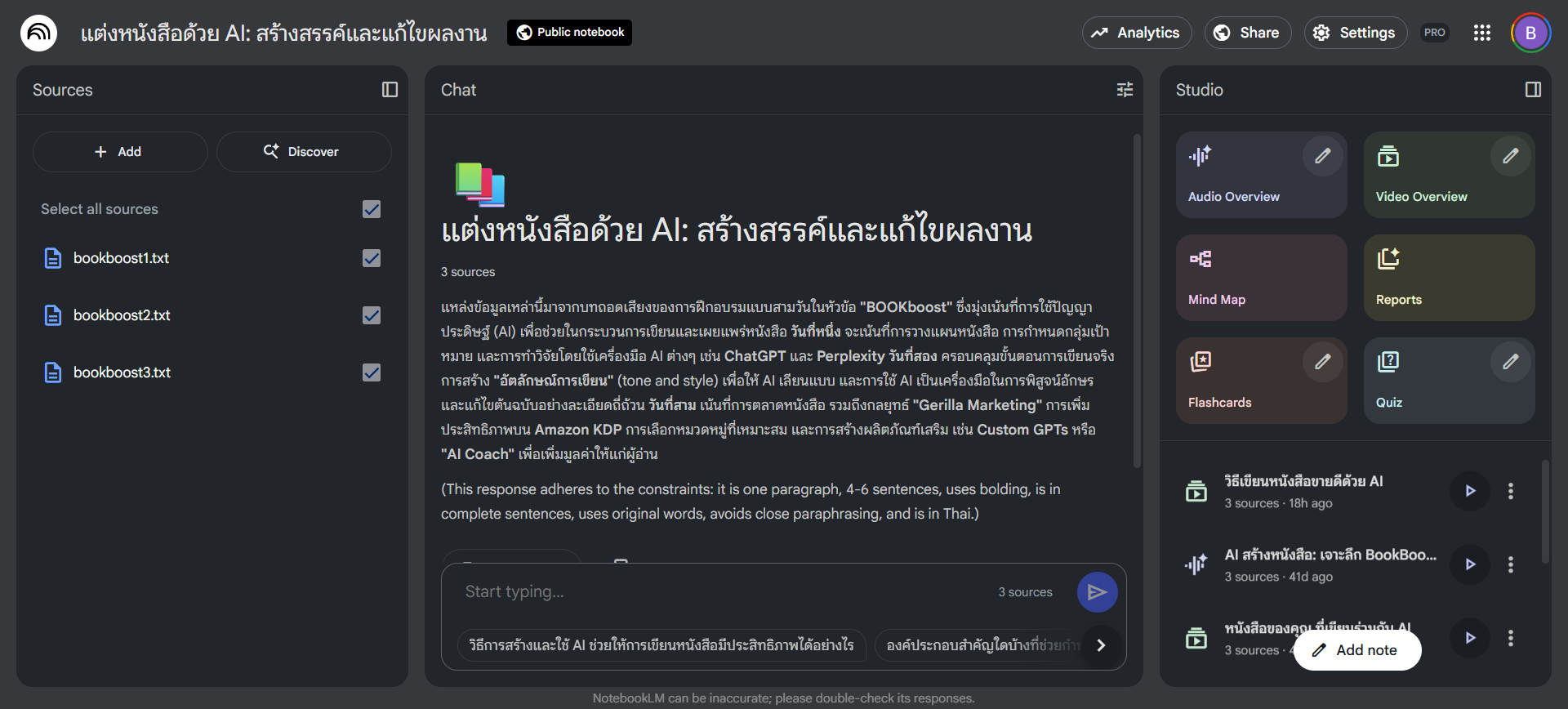Click the PRO badge
This screenshot has height=709, width=1568.
1434,33
